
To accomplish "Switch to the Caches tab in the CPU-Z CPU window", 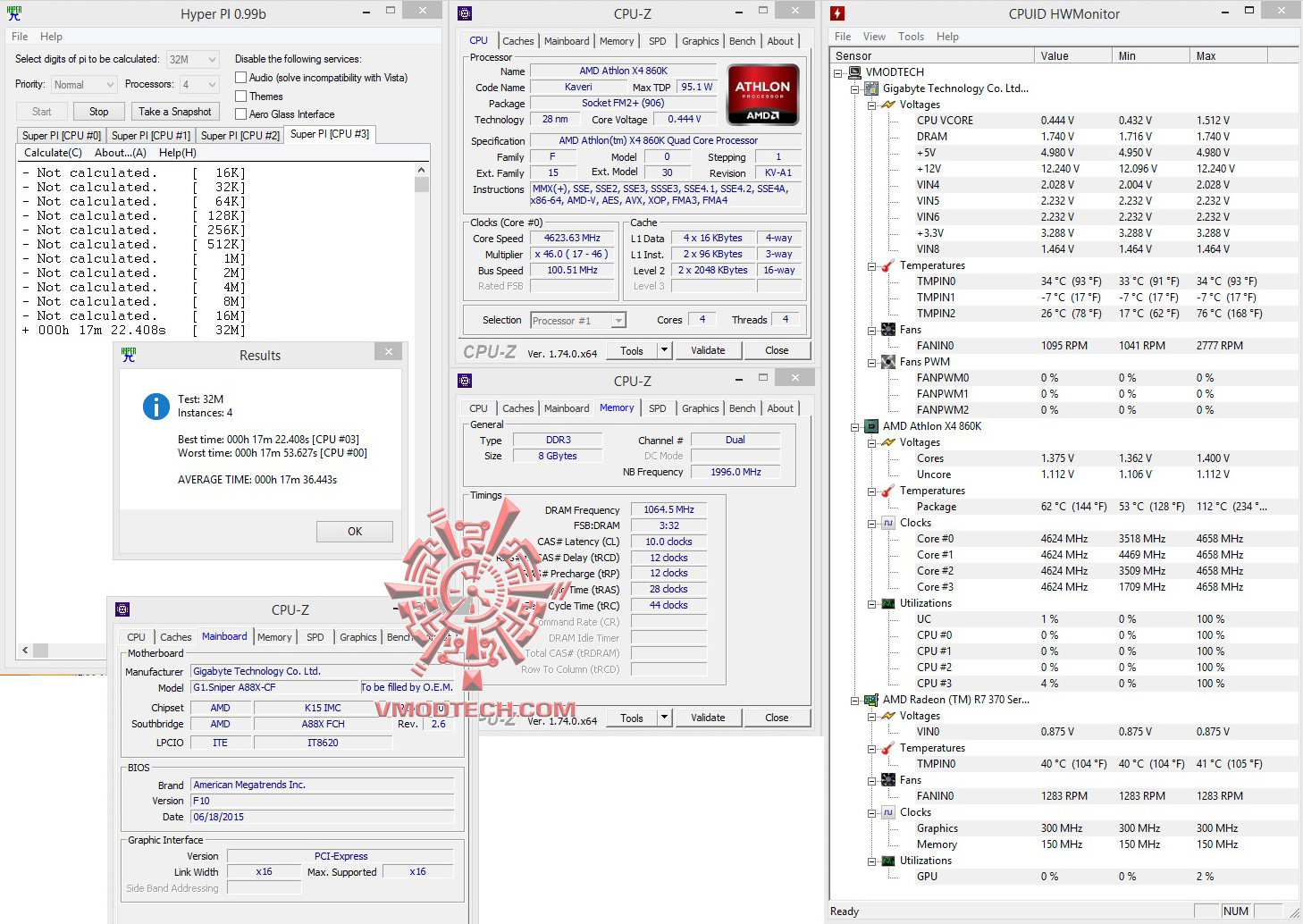I will (517, 41).
